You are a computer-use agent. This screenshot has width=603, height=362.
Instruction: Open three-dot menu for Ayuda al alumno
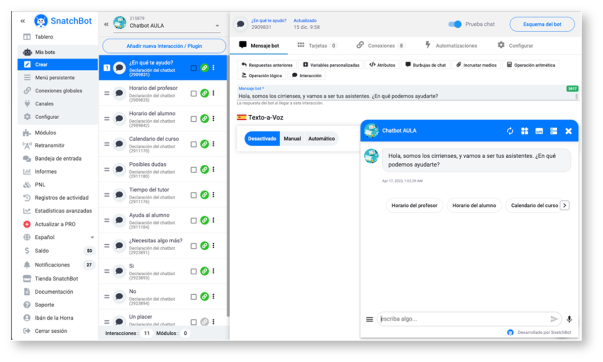[x=213, y=220]
